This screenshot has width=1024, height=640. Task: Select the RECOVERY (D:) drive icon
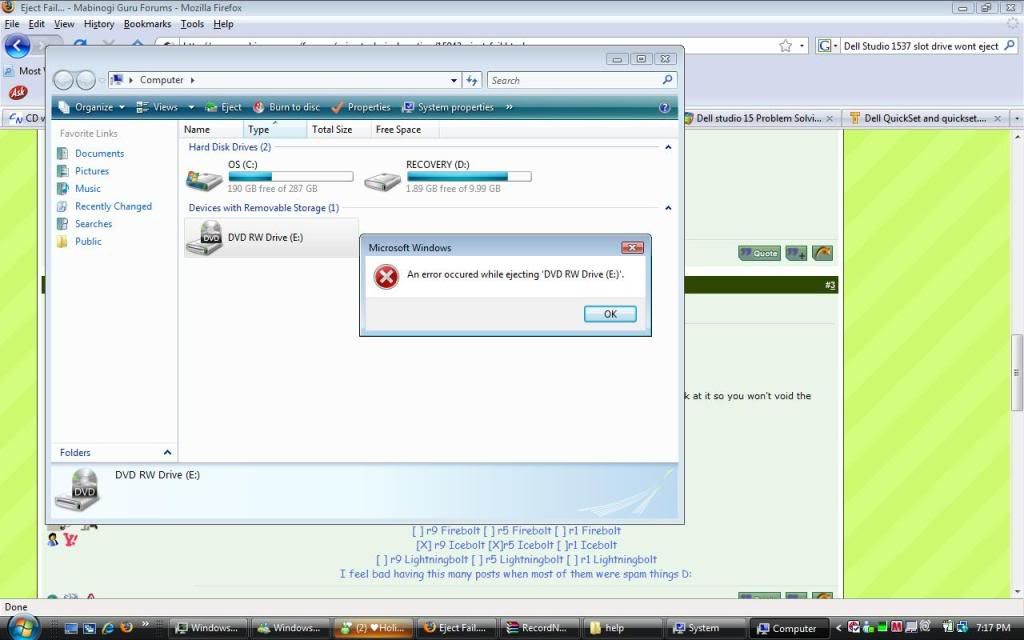[383, 180]
